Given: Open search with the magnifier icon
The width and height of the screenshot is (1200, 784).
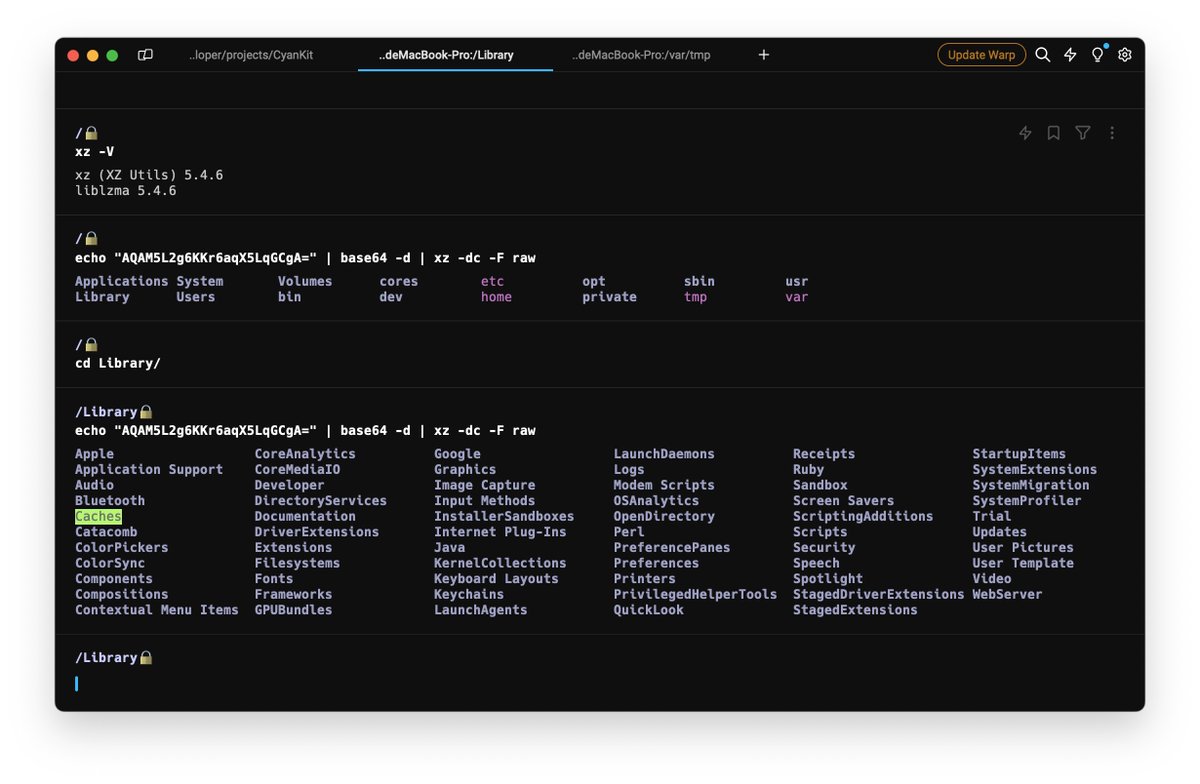Looking at the screenshot, I should tap(1042, 55).
